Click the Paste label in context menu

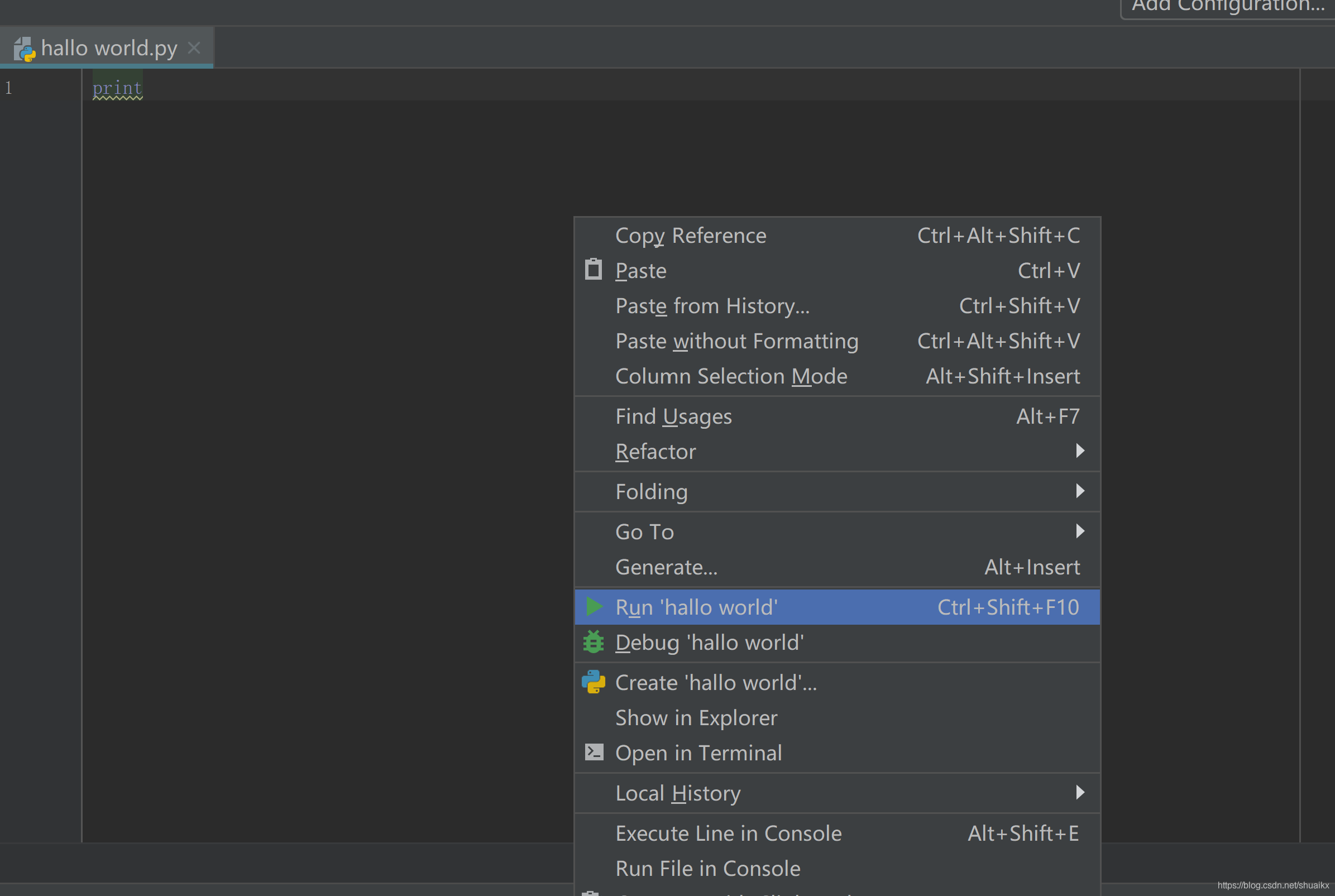[640, 271]
